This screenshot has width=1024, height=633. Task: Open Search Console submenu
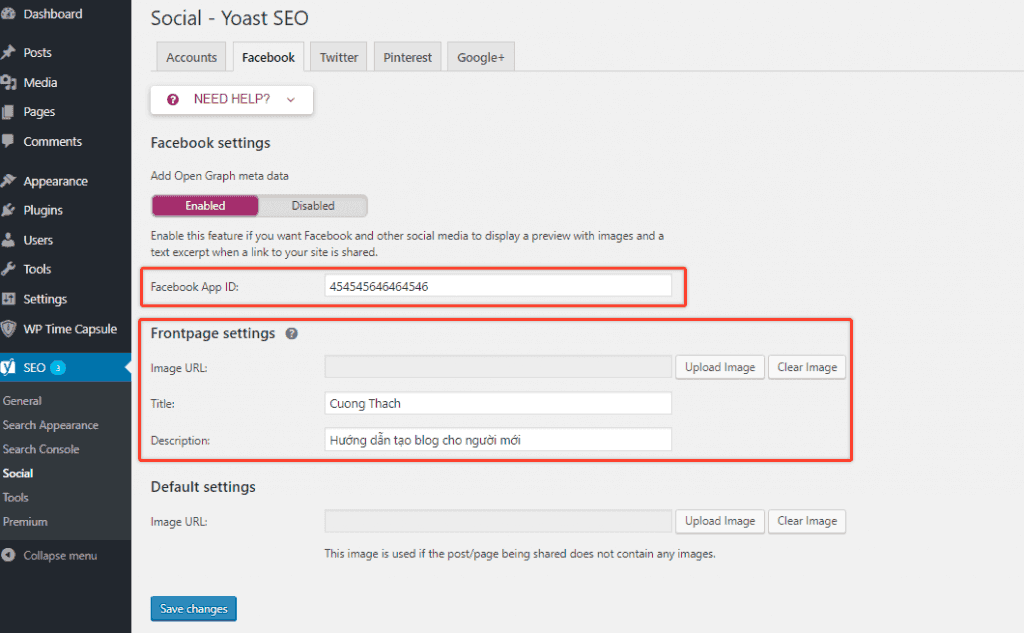40,449
